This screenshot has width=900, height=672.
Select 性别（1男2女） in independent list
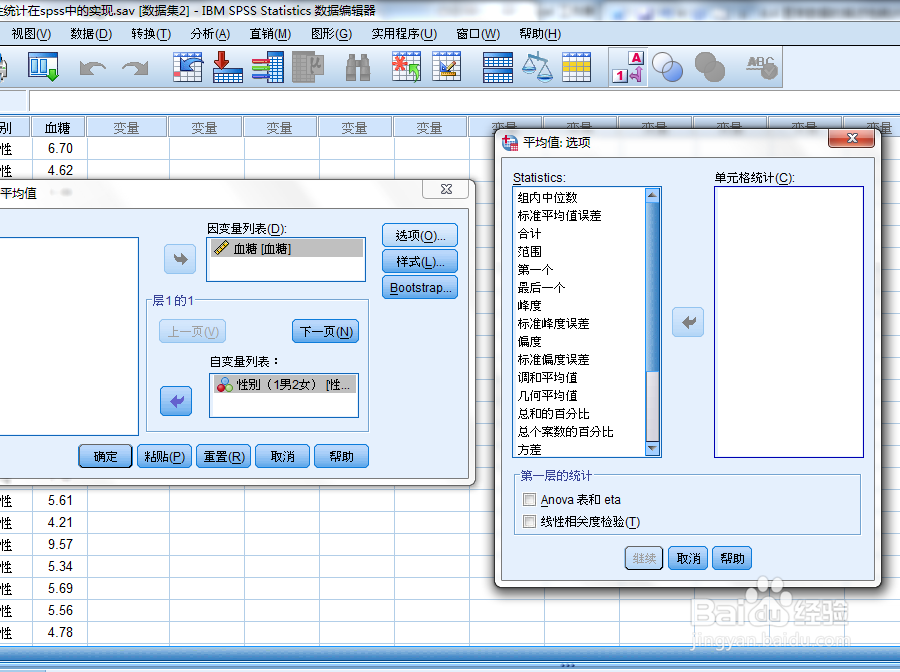pos(285,384)
